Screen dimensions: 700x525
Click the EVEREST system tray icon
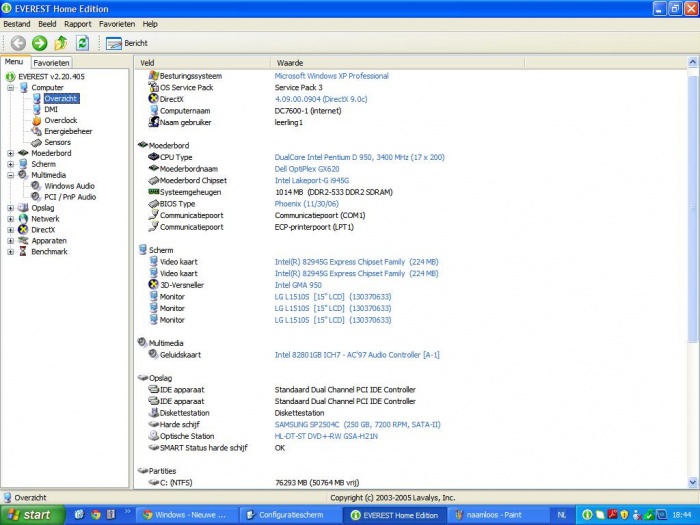coord(588,515)
